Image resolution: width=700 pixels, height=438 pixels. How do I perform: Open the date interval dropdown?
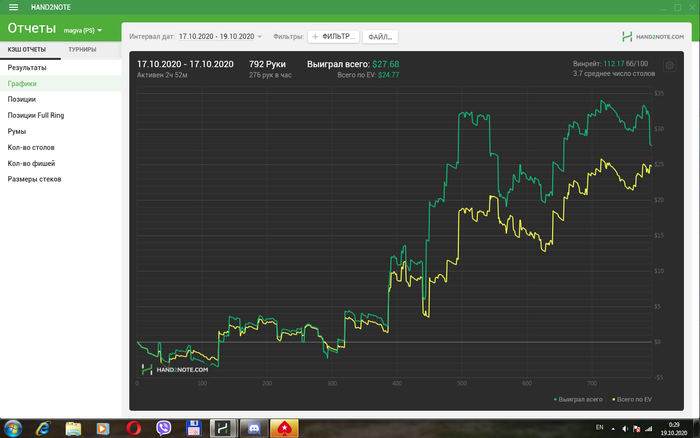(220, 37)
